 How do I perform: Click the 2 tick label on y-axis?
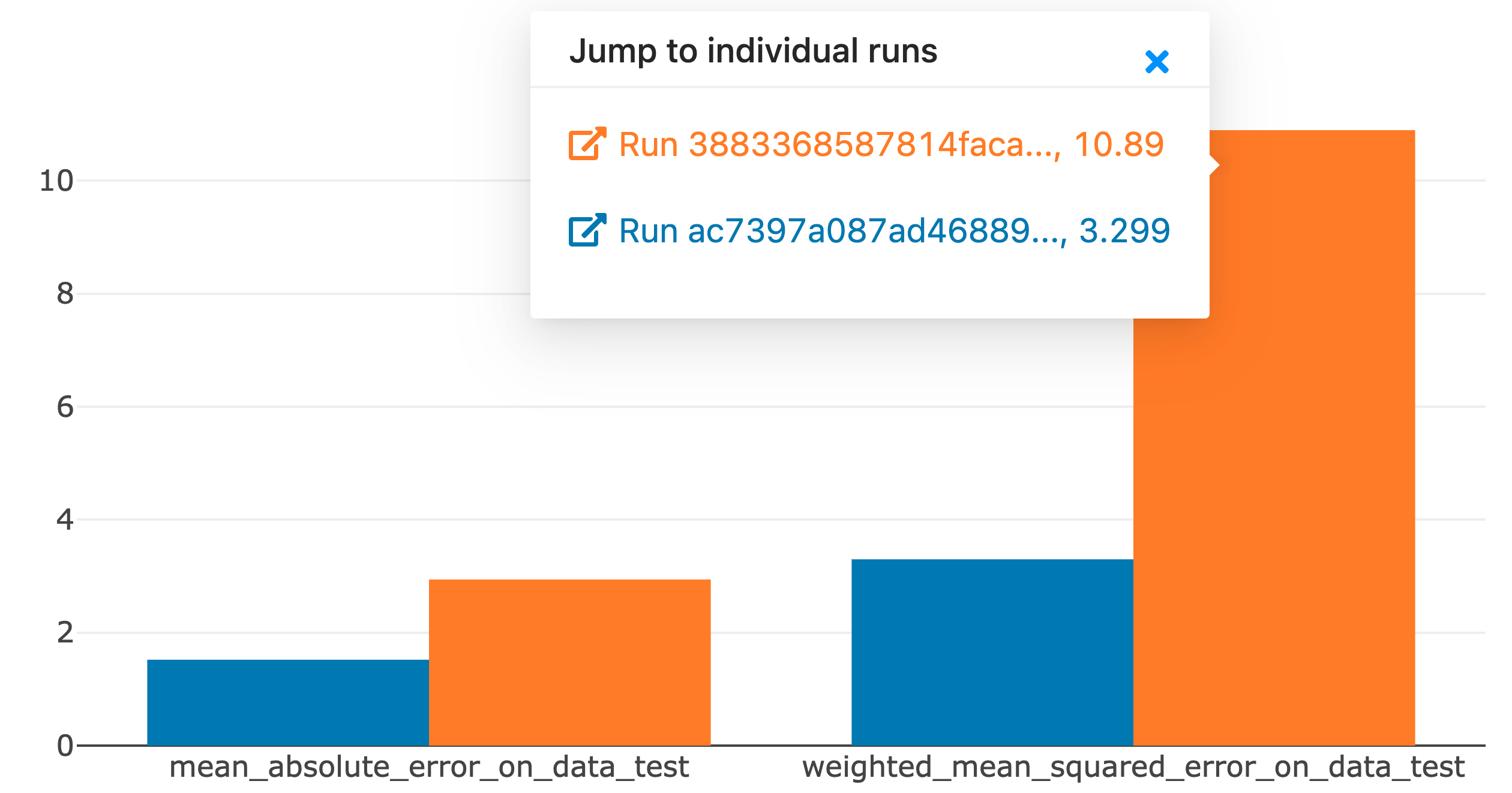pos(65,633)
